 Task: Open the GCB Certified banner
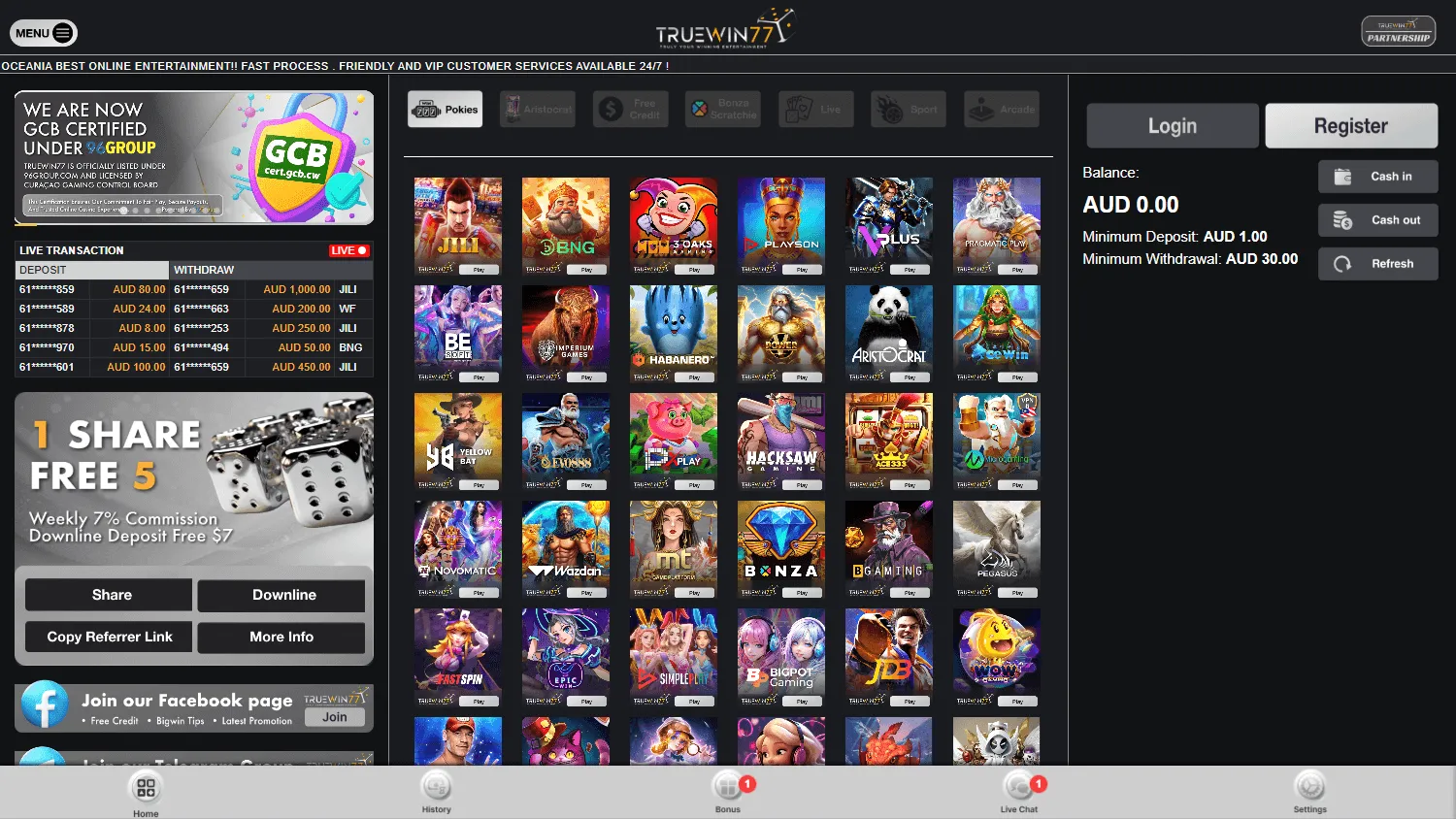[x=194, y=158]
